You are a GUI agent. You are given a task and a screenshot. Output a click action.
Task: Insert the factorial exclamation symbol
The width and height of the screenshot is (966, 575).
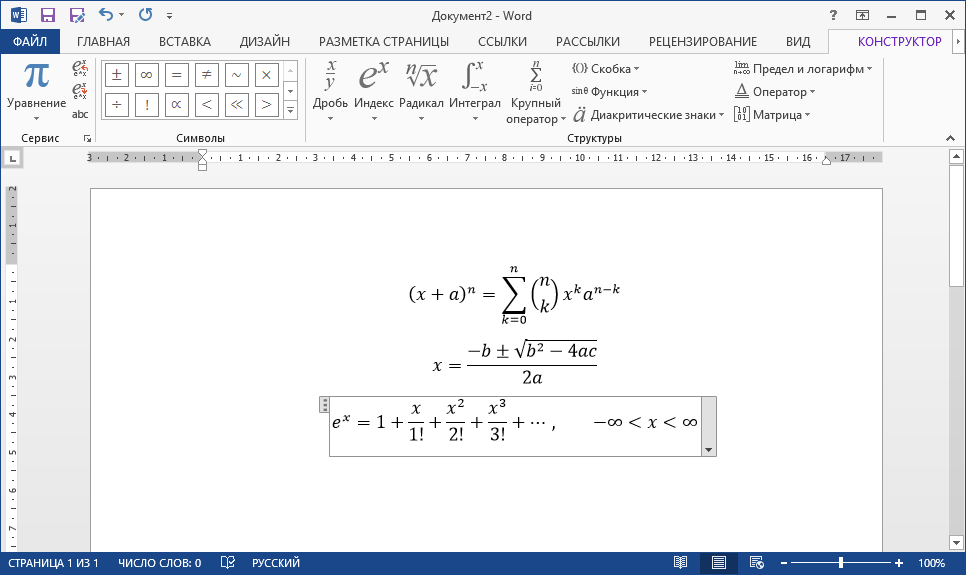point(147,105)
